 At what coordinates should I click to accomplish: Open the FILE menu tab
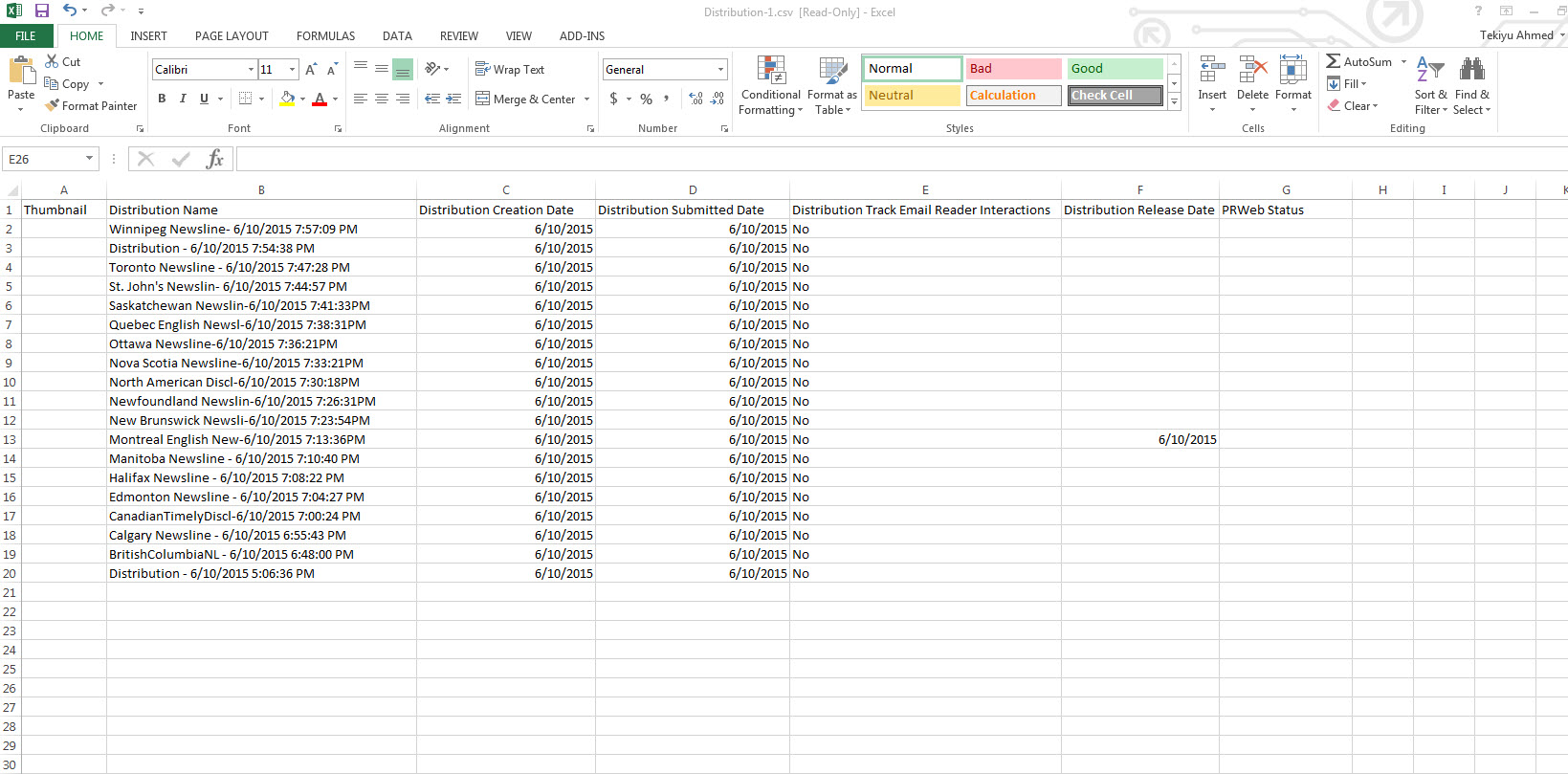click(x=26, y=36)
